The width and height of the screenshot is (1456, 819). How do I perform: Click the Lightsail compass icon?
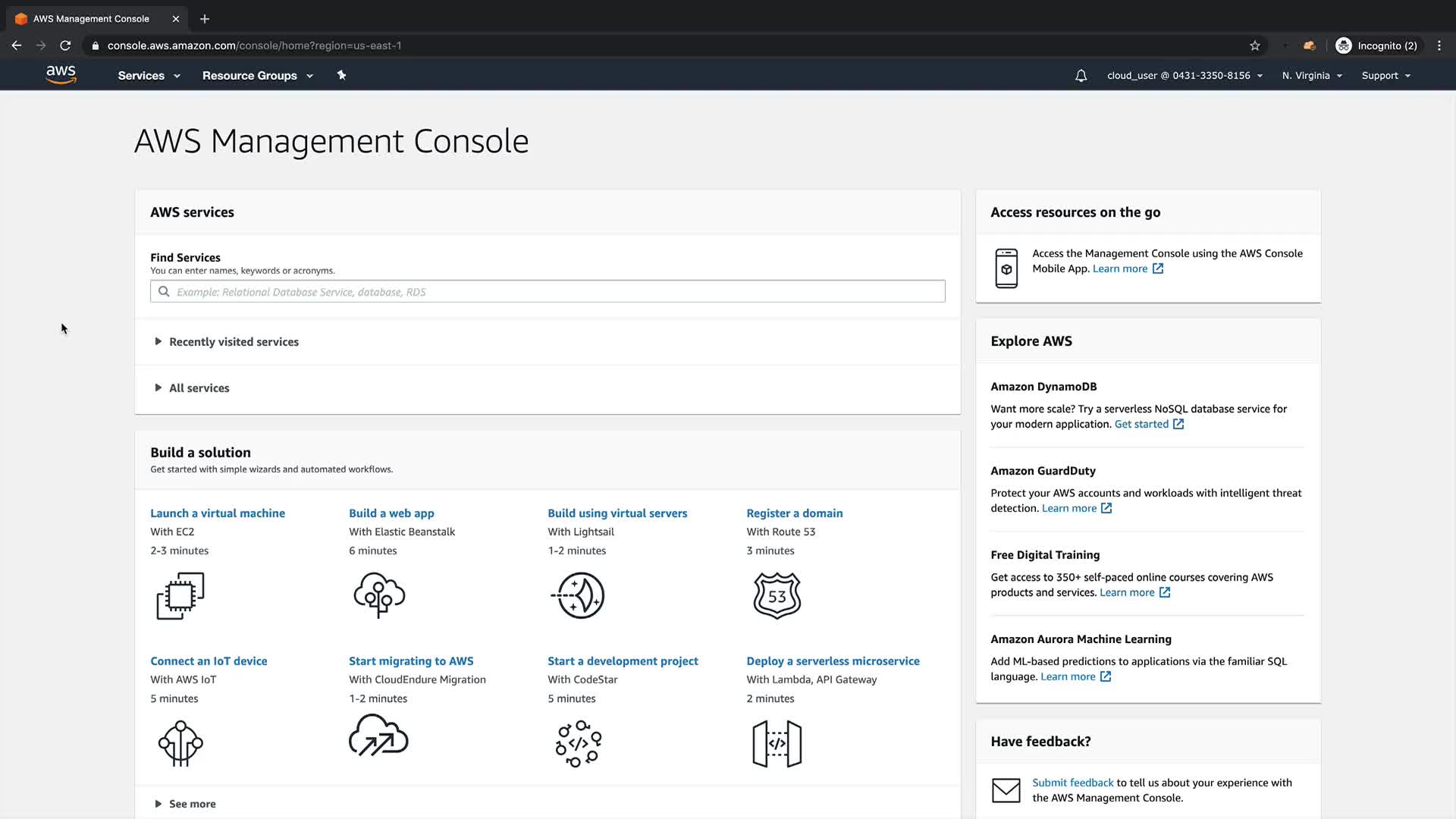[x=578, y=595]
